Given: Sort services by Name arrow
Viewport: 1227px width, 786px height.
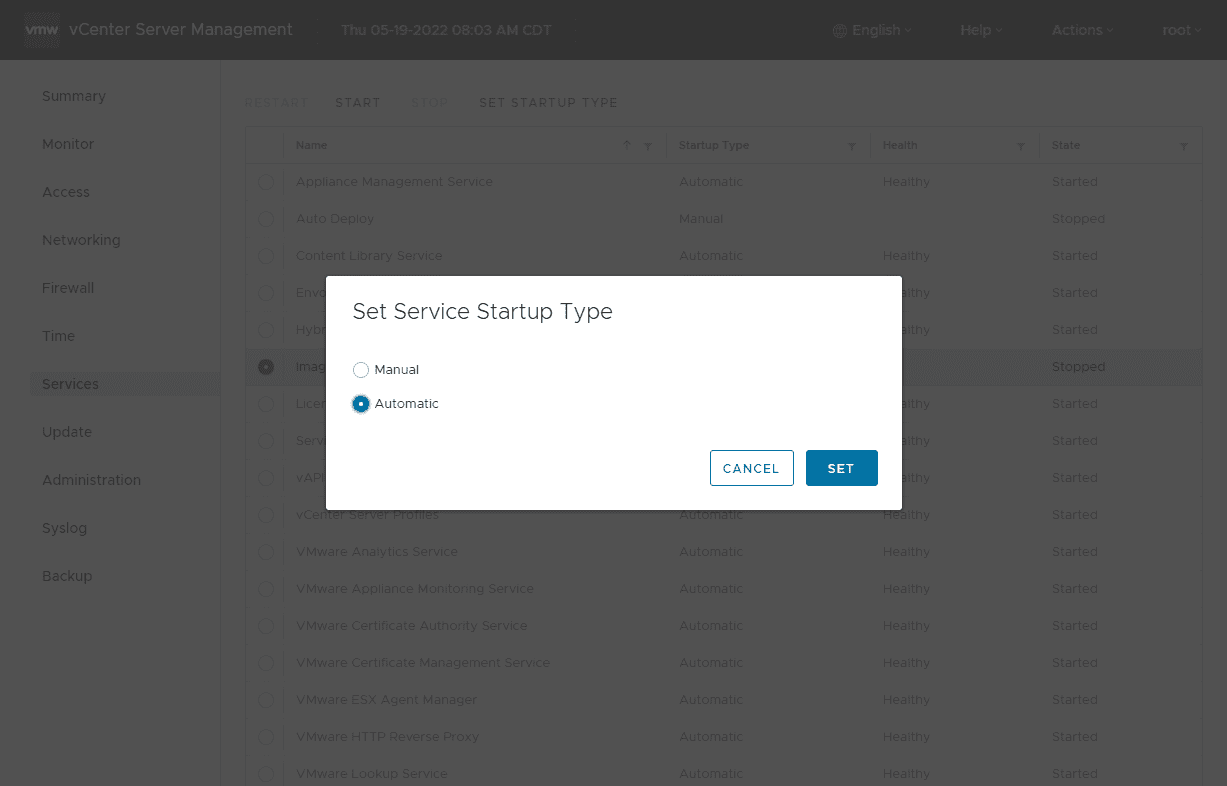Looking at the screenshot, I should pos(627,145).
